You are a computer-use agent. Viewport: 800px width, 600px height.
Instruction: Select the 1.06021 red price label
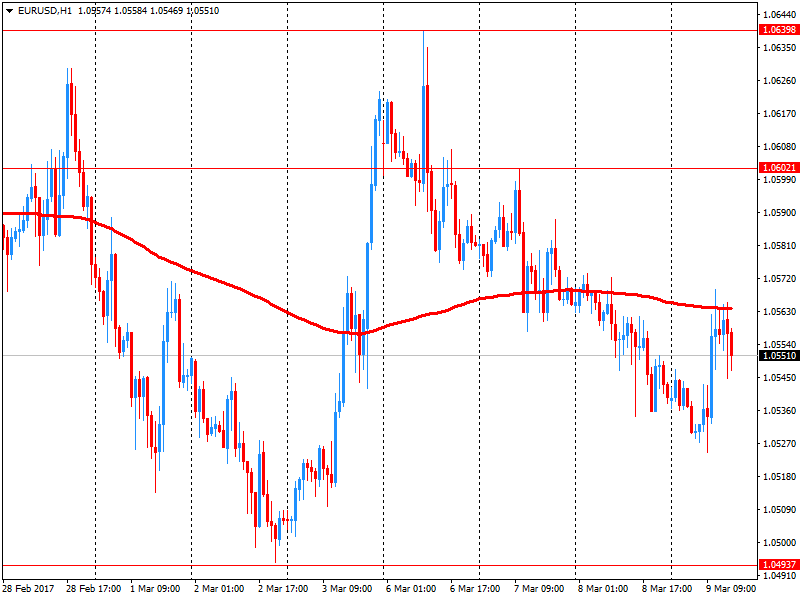779,168
